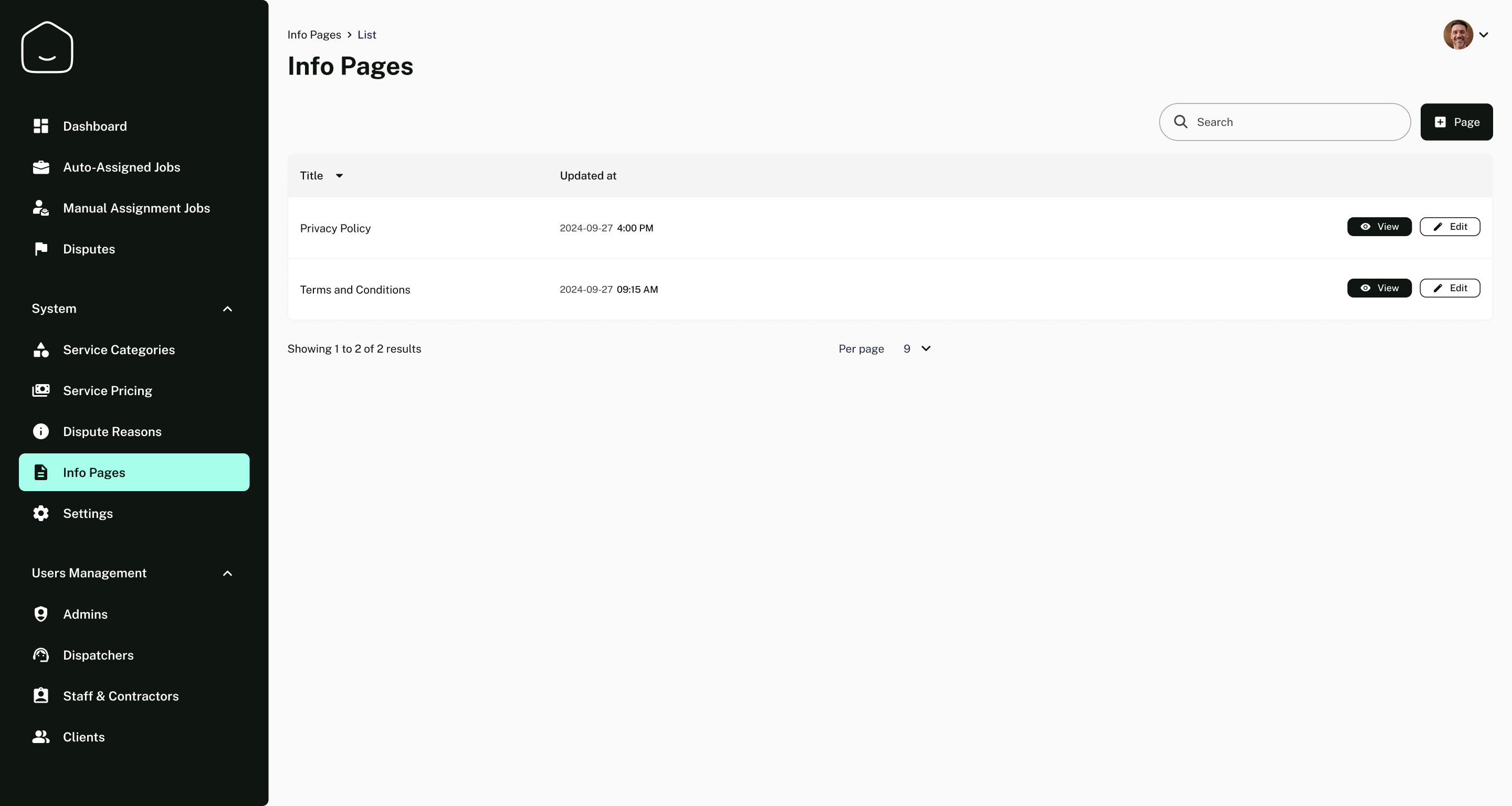
Task: Click the Auto-Assigned Jobs briefcase icon
Action: pyautogui.click(x=40, y=167)
